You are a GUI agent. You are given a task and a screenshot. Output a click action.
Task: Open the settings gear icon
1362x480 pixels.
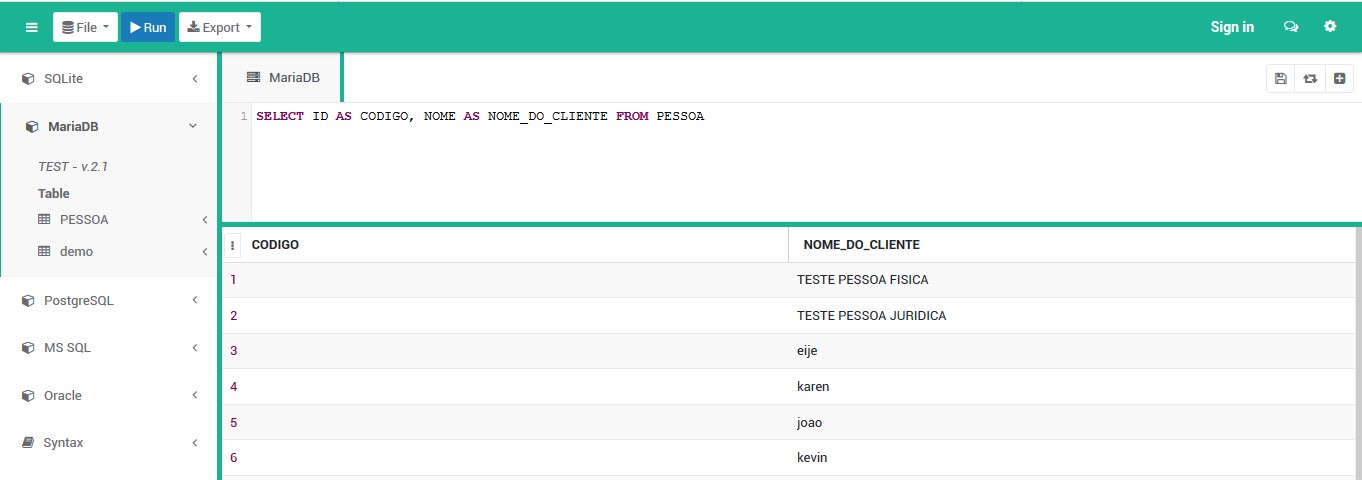pos(1330,27)
